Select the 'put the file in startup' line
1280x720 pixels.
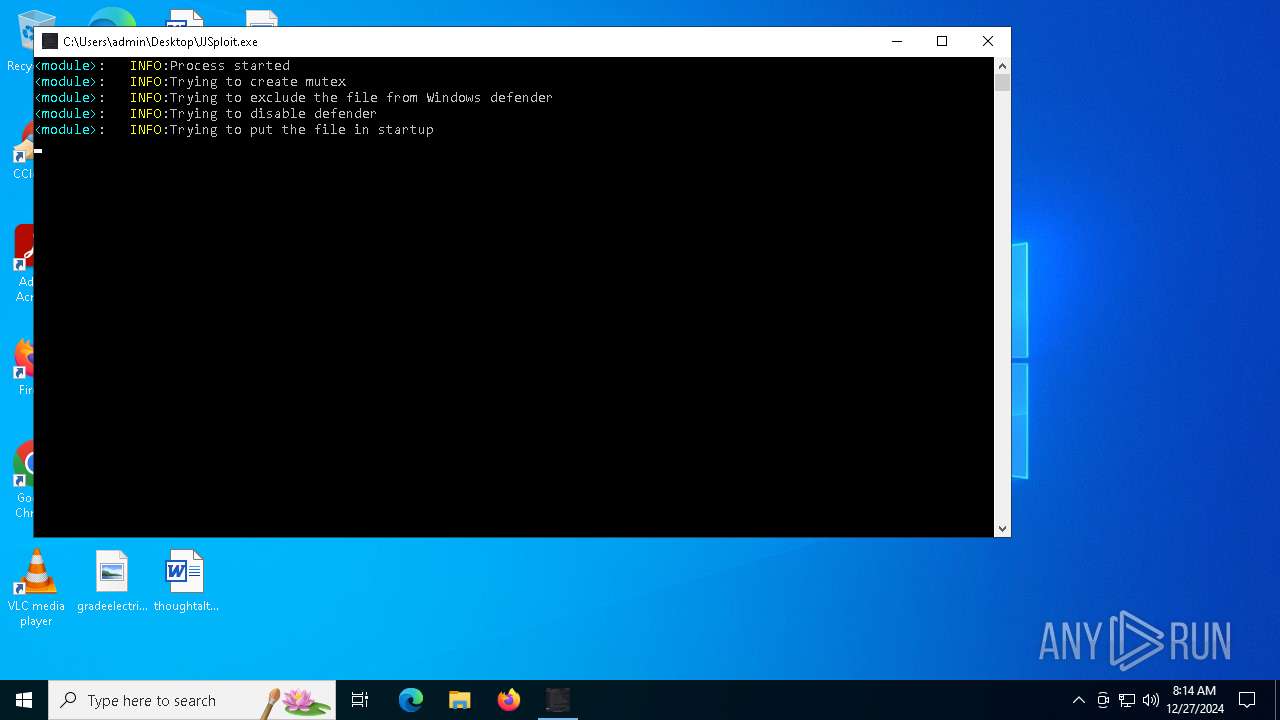[234, 130]
